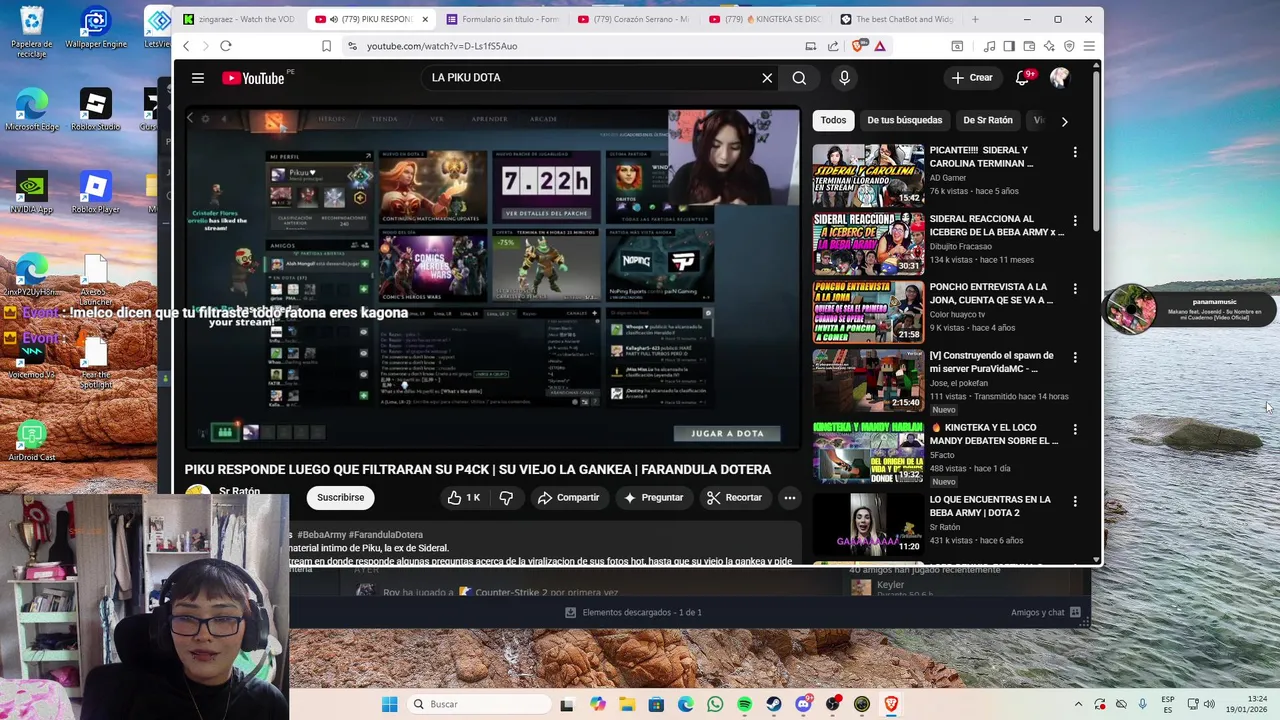
Task: Open options for PONCHO ENTREVISTA A LA JONA
Action: 1075,288
